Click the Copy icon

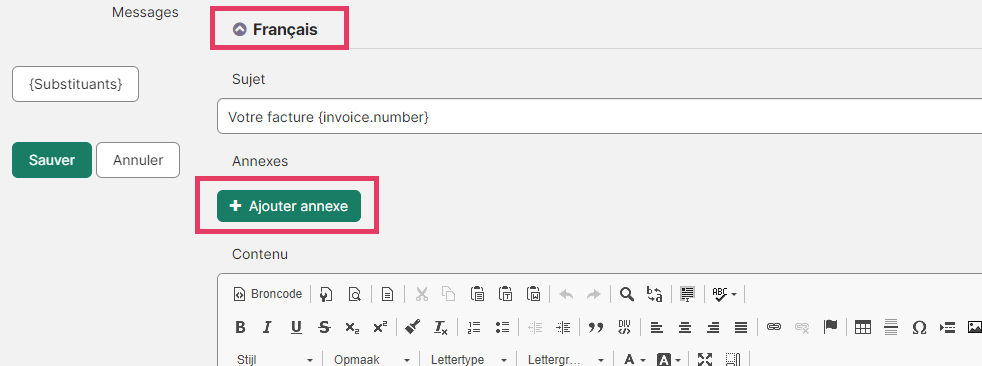click(448, 294)
